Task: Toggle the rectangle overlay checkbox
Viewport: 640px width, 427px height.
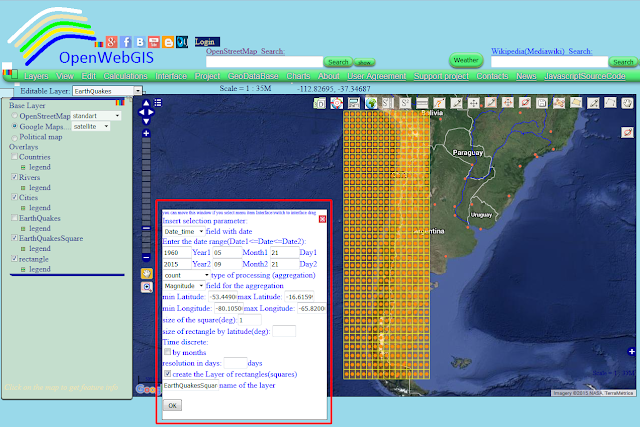Action: (x=15, y=259)
